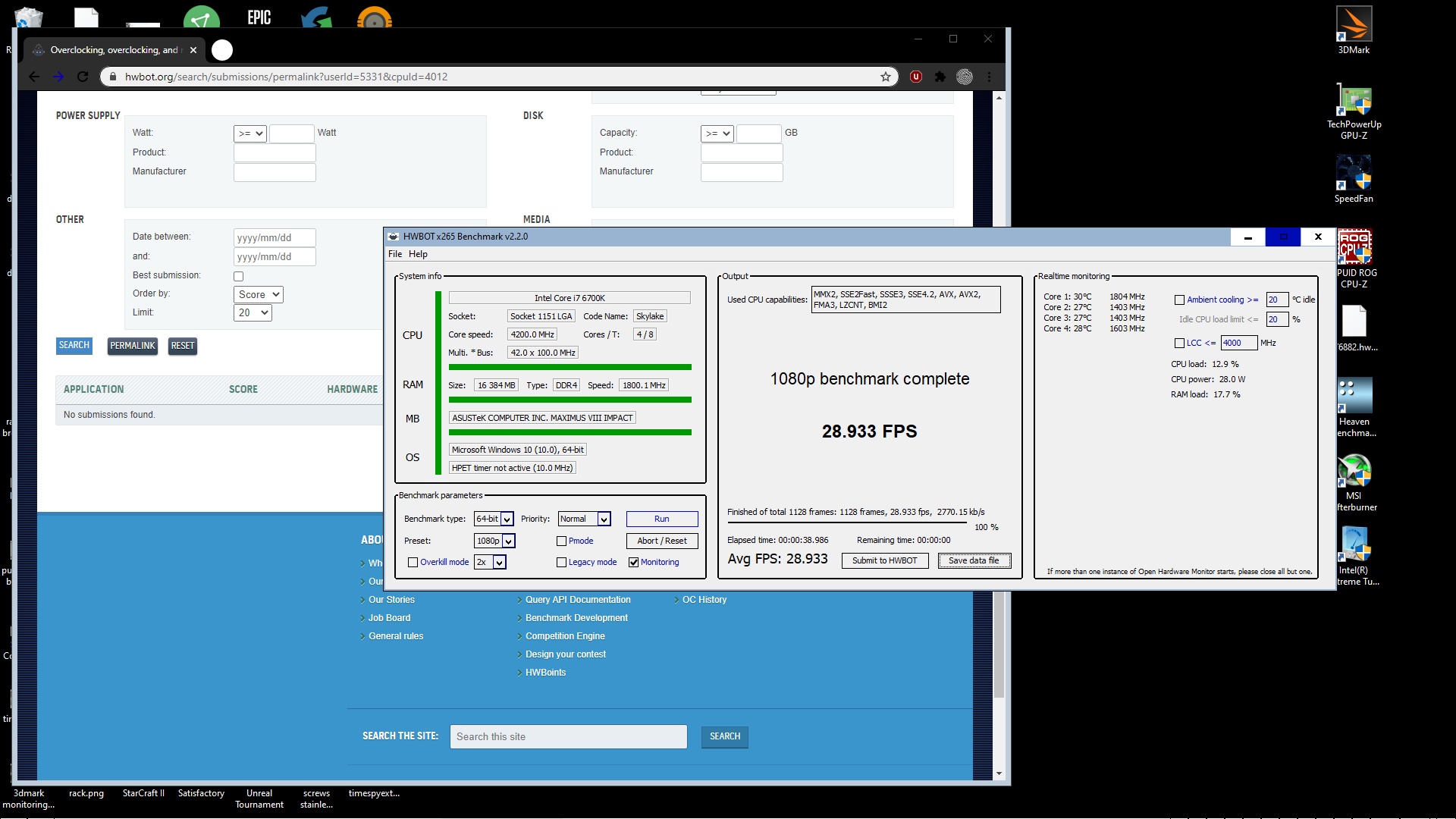Click the Run benchmark button
The width and height of the screenshot is (1456, 819).
coord(662,519)
